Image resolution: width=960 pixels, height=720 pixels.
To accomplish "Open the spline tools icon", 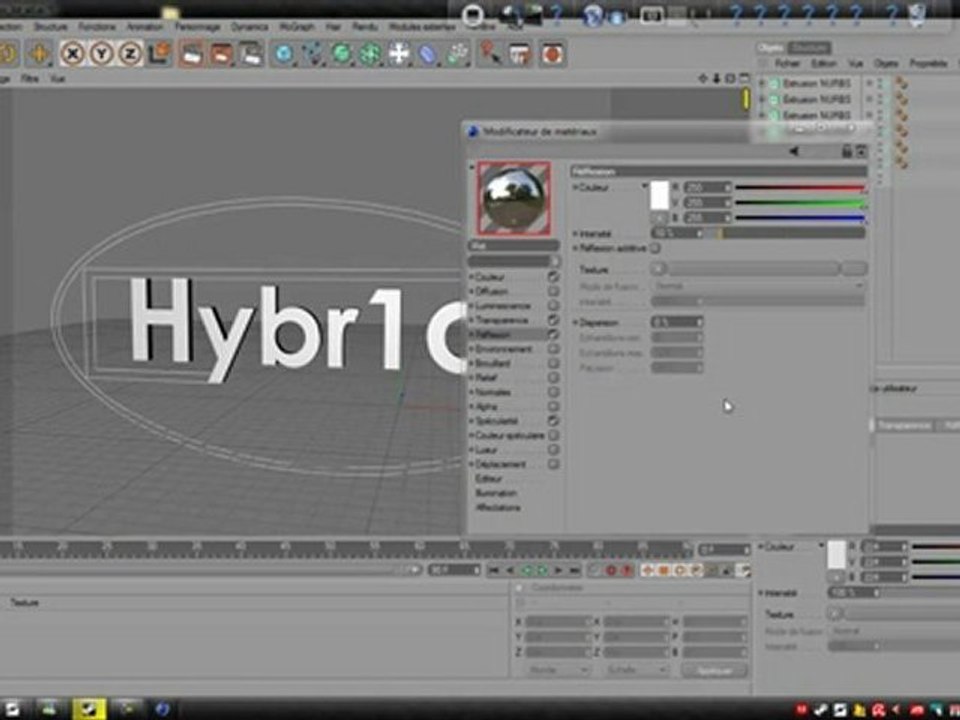I will pyautogui.click(x=313, y=54).
